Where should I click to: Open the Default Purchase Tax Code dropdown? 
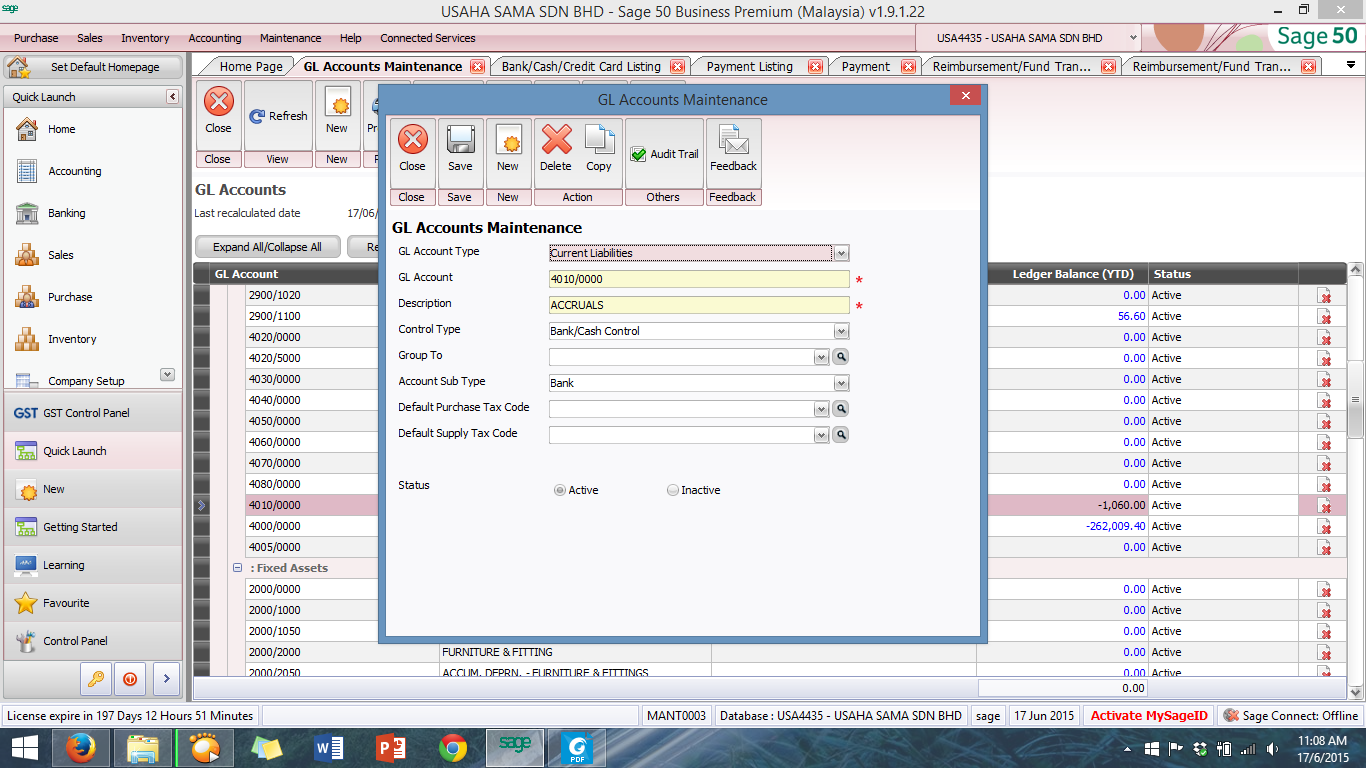click(x=822, y=409)
